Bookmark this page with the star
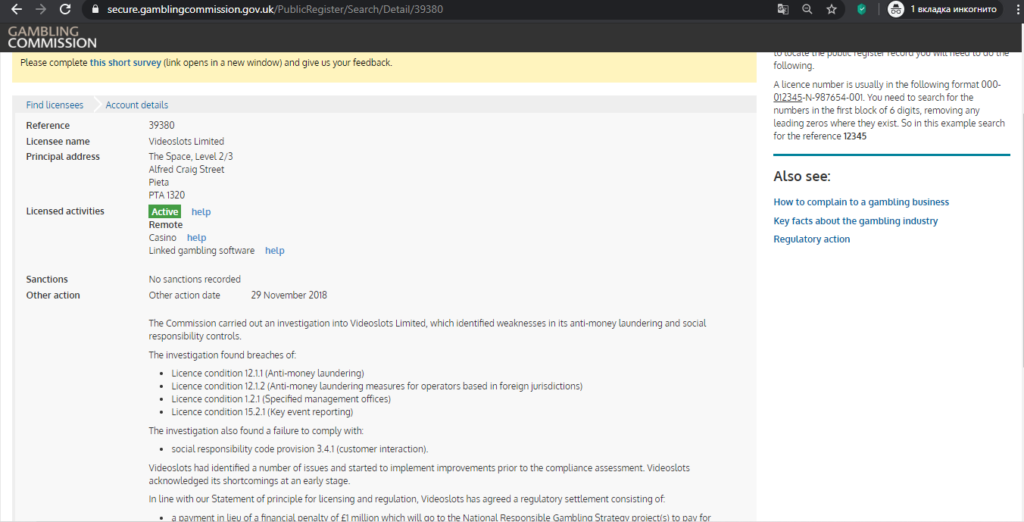 click(831, 9)
